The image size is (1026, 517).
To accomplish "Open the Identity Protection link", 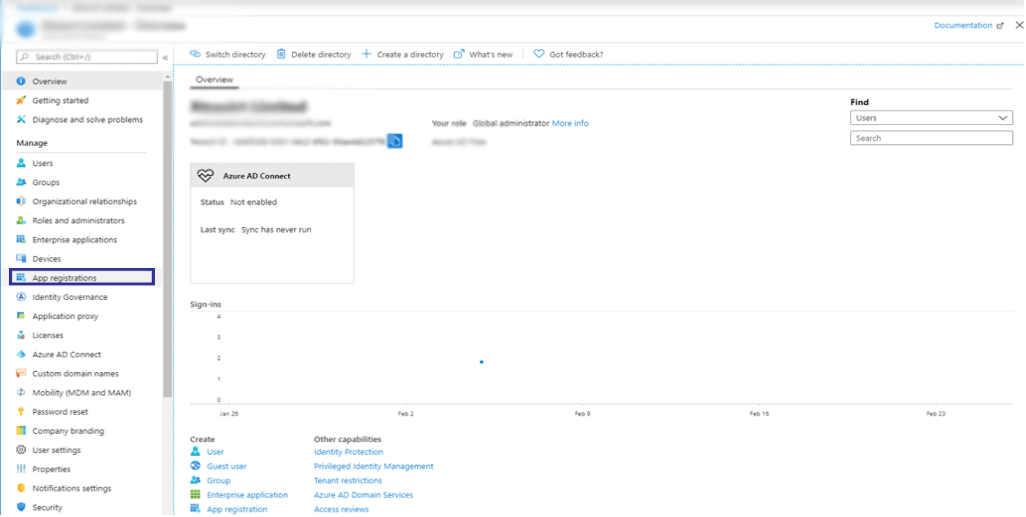I will (348, 452).
